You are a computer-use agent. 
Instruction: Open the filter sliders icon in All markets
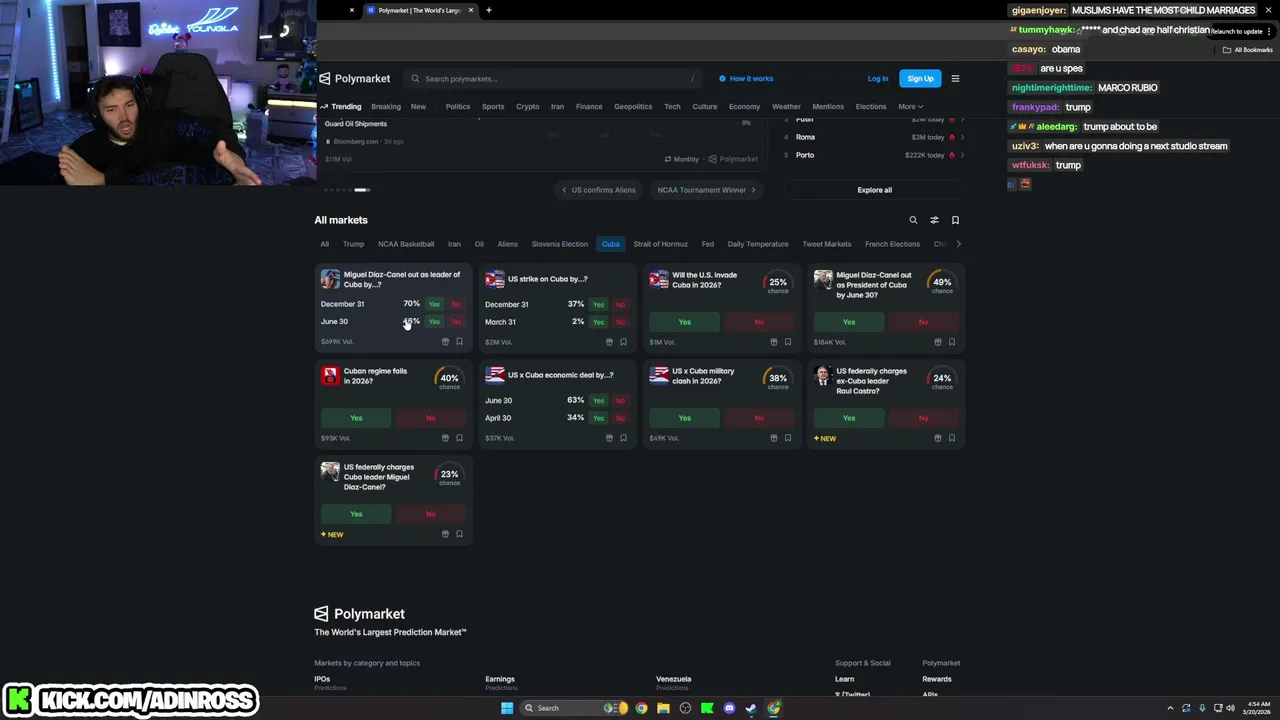coord(934,220)
